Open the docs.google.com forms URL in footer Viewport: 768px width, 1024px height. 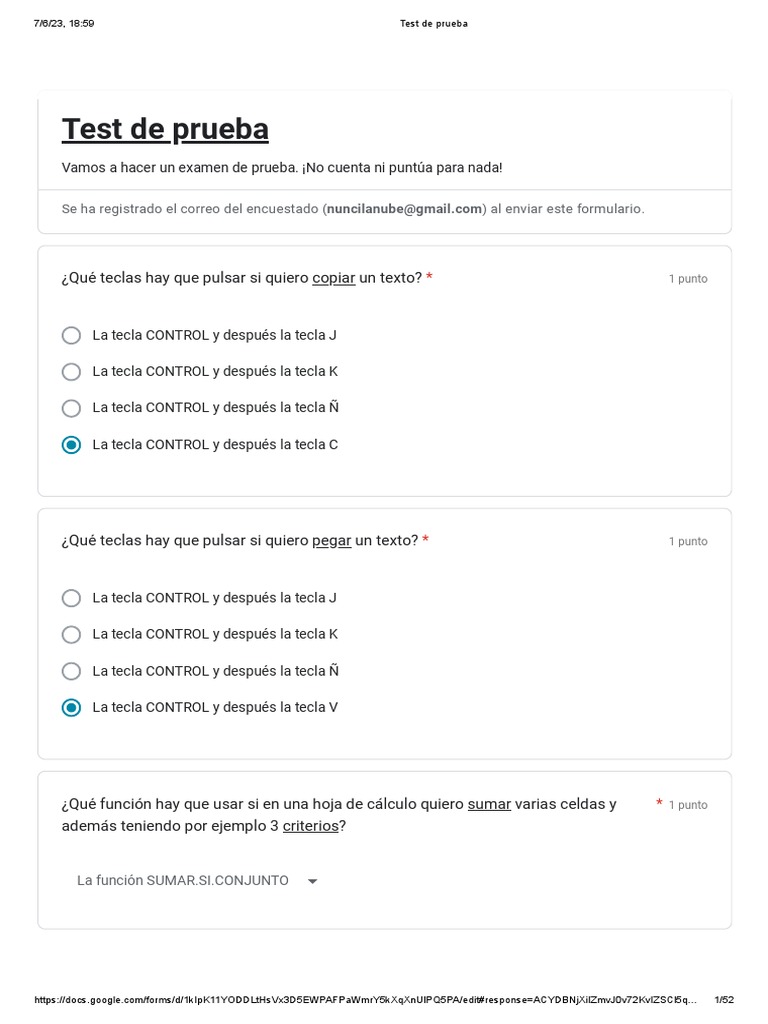click(x=365, y=1000)
